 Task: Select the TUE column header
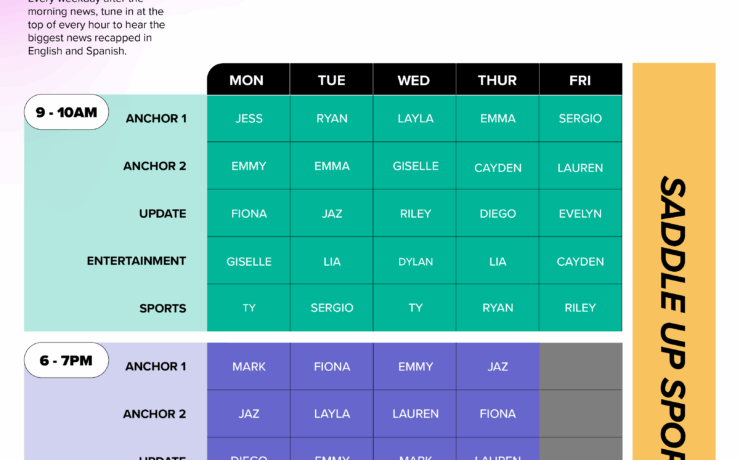pos(331,80)
